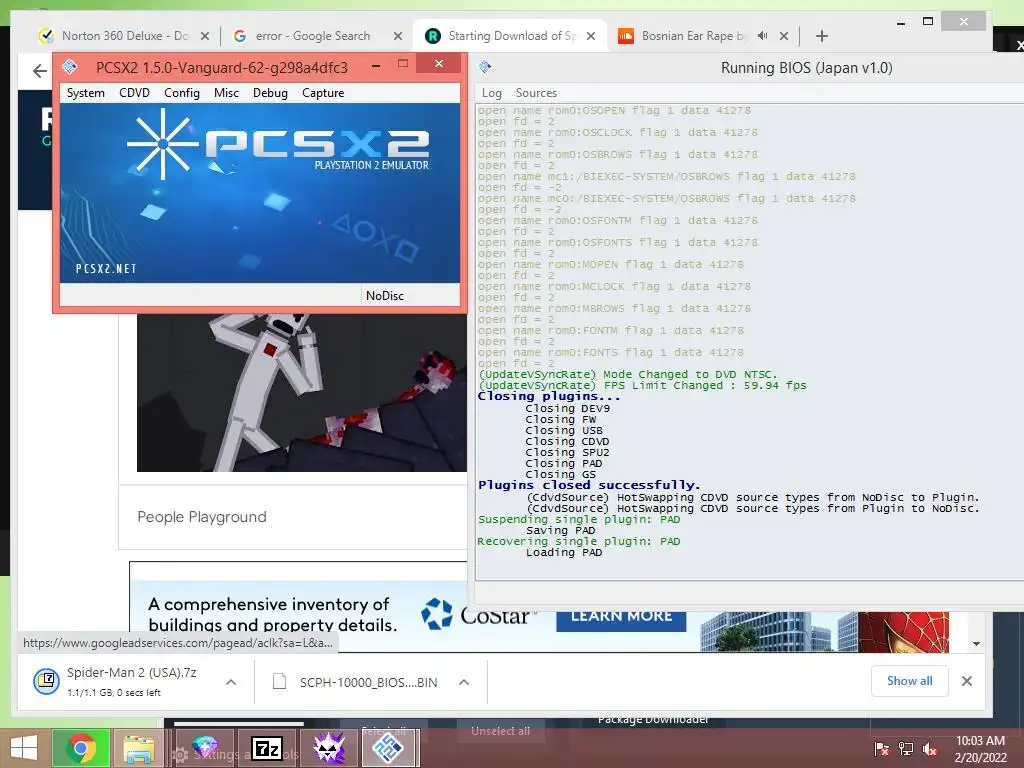Click the Norton tab favicon
The height and width of the screenshot is (768, 1024).
point(46,36)
